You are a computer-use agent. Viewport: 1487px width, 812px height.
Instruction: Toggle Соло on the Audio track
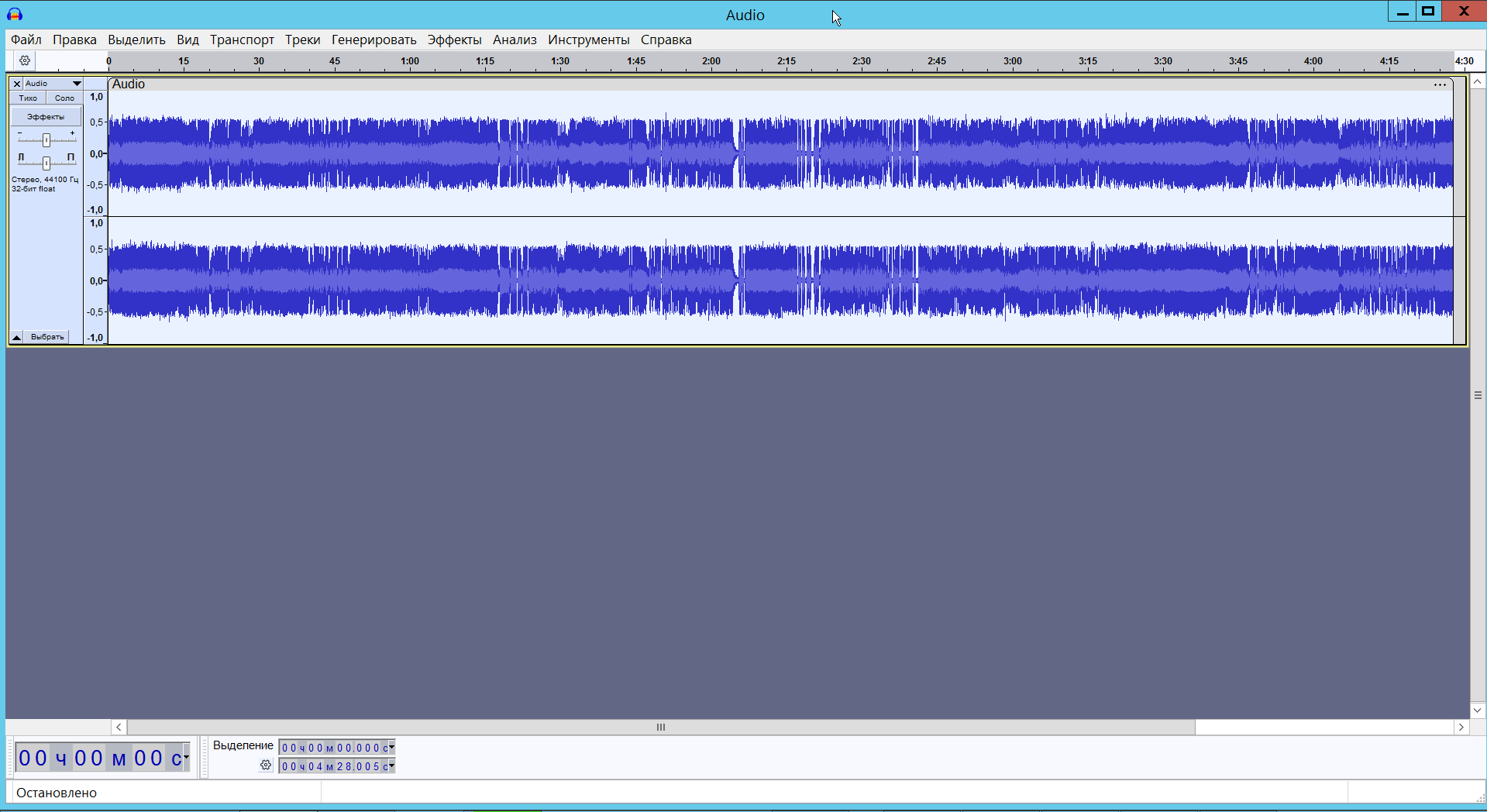click(x=64, y=98)
